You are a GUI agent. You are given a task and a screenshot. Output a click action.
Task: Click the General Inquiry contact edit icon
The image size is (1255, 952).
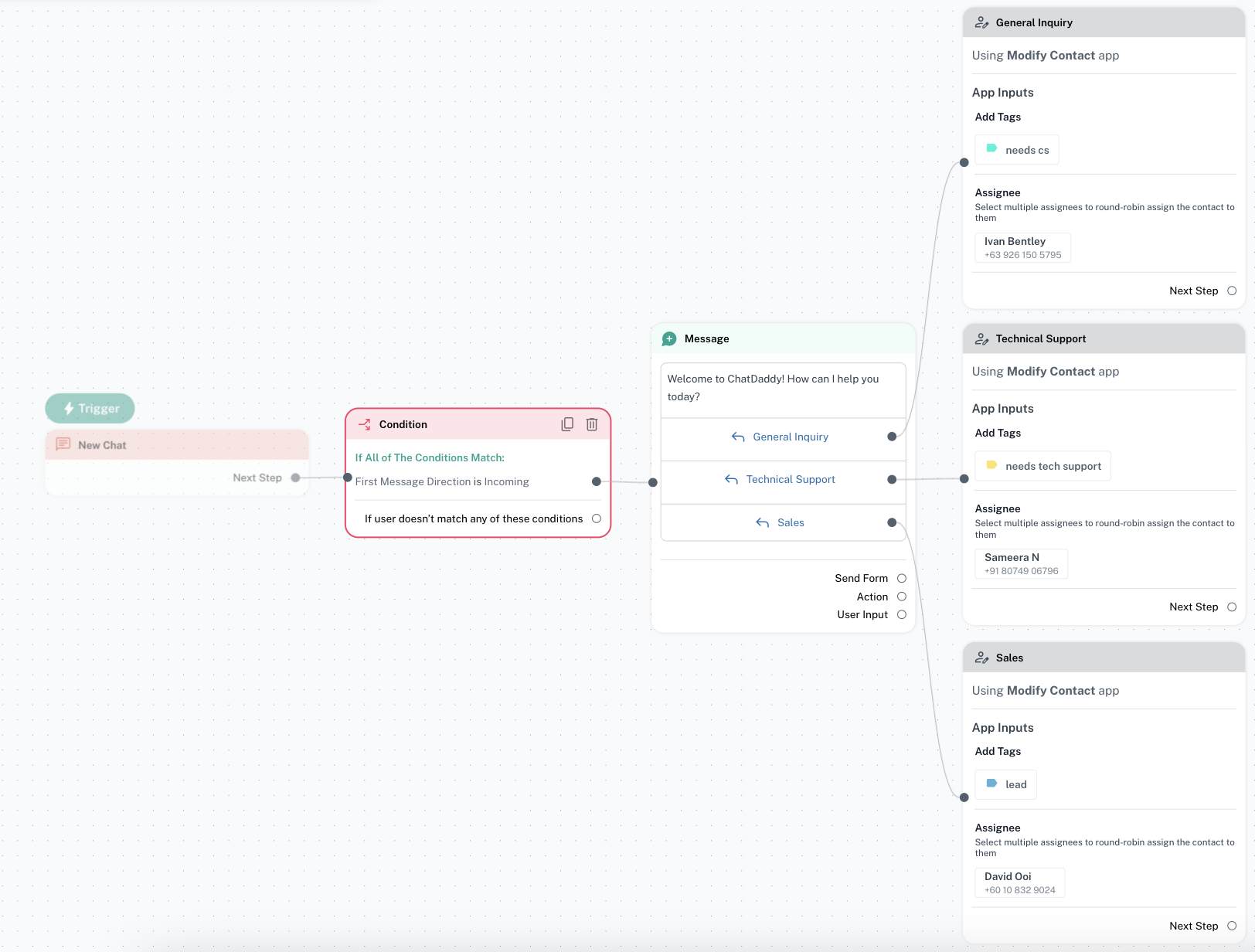click(x=981, y=22)
